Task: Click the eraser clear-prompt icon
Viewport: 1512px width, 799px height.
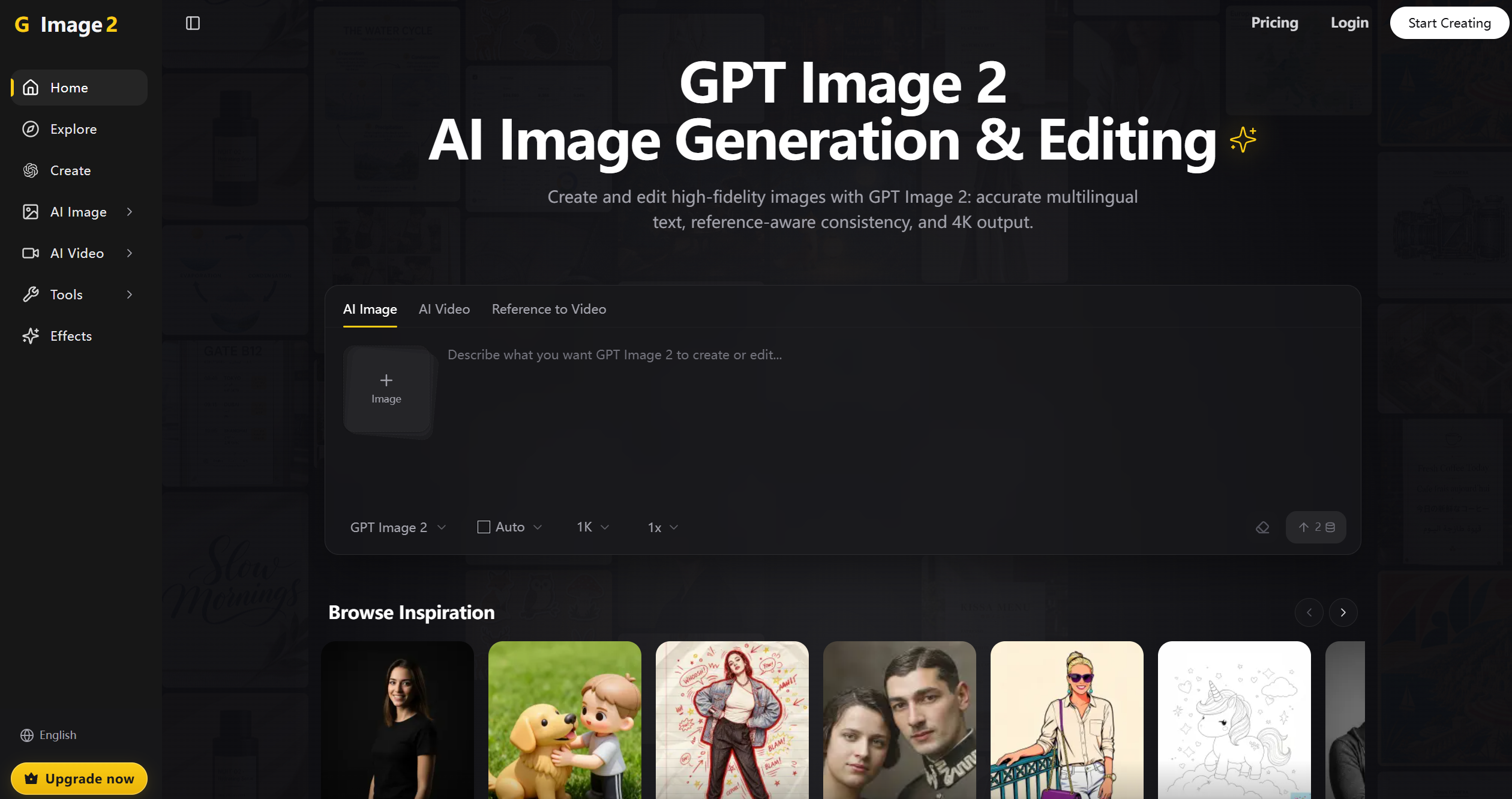Action: click(x=1262, y=527)
